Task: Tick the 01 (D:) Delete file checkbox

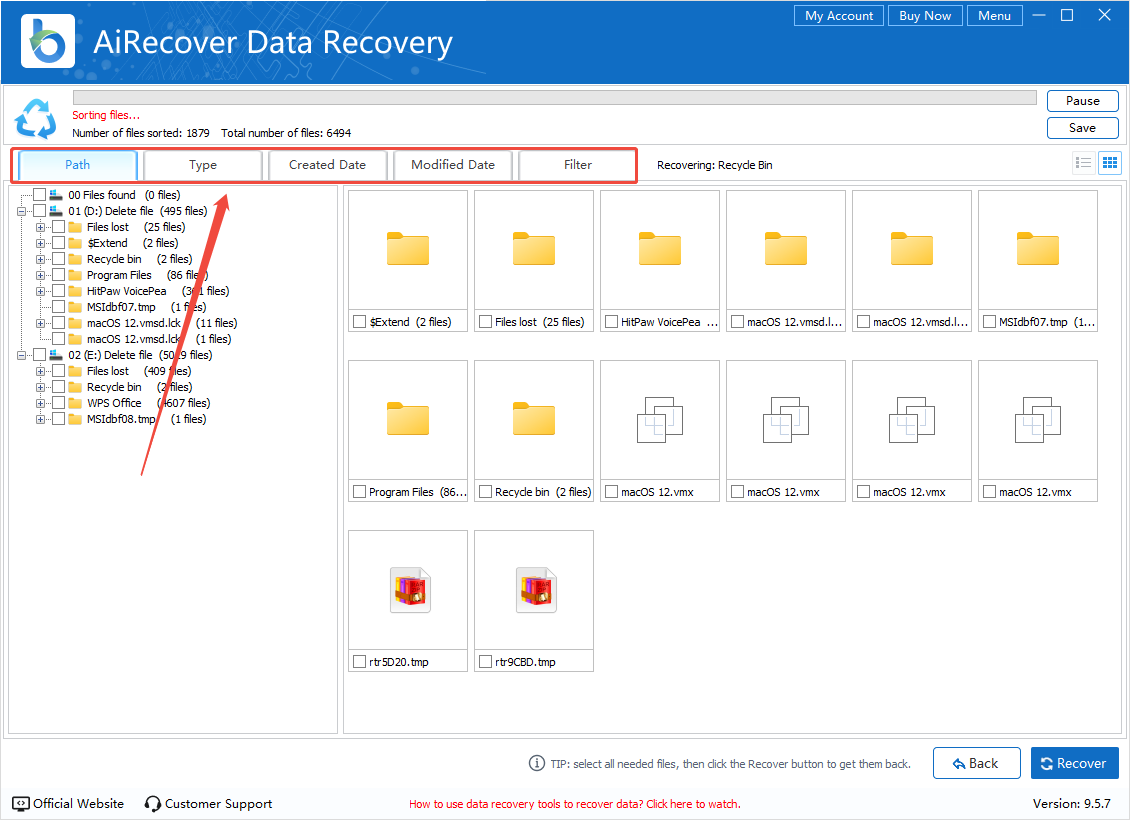Action: click(39, 211)
